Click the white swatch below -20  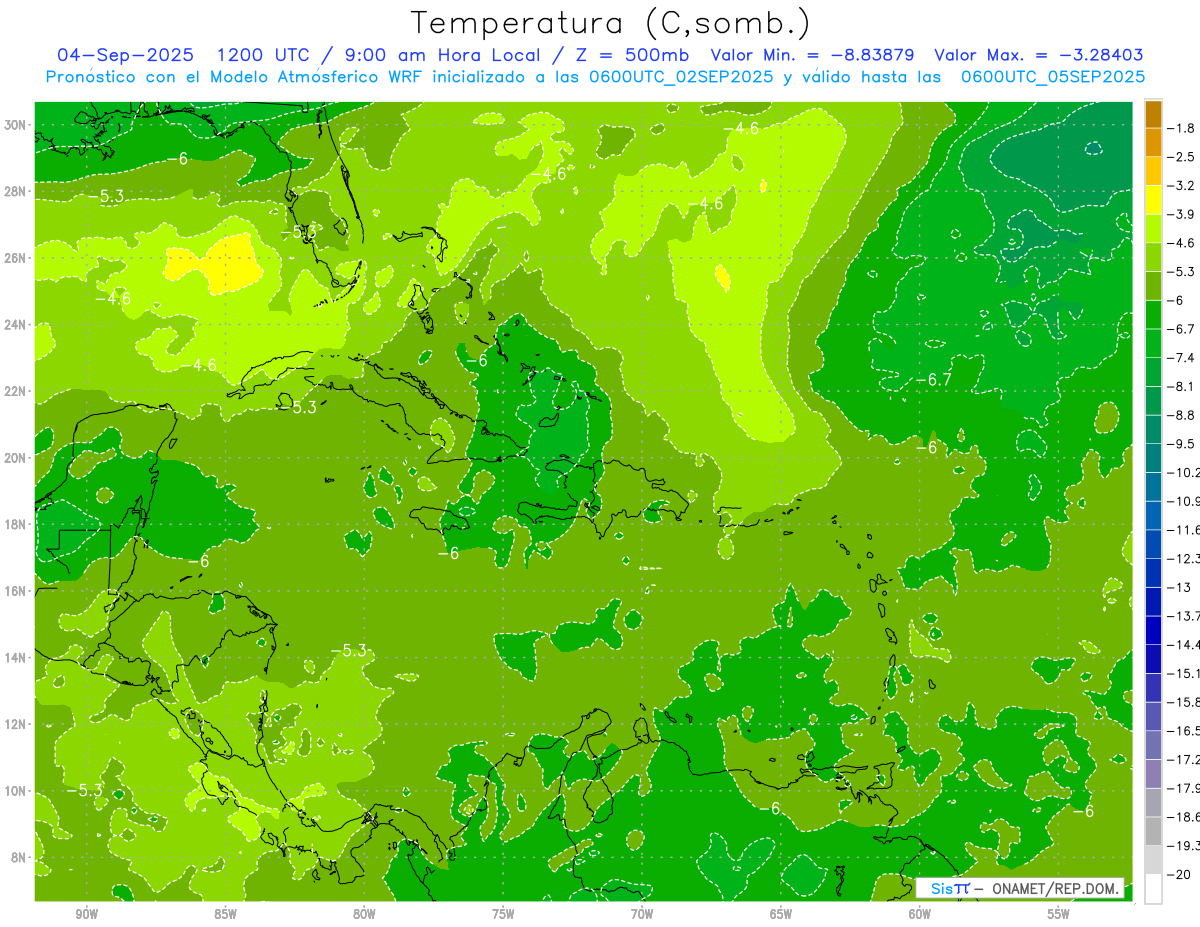tap(1153, 889)
